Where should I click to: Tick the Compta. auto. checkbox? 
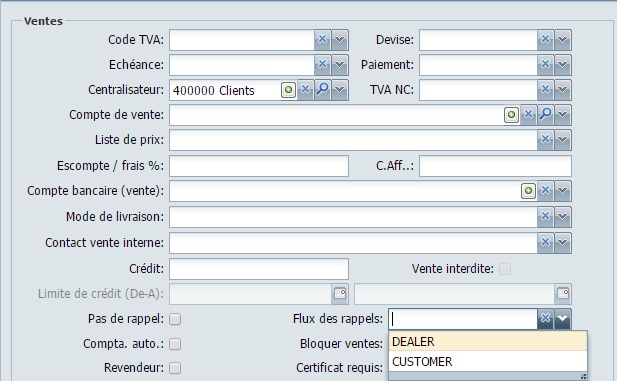point(175,344)
